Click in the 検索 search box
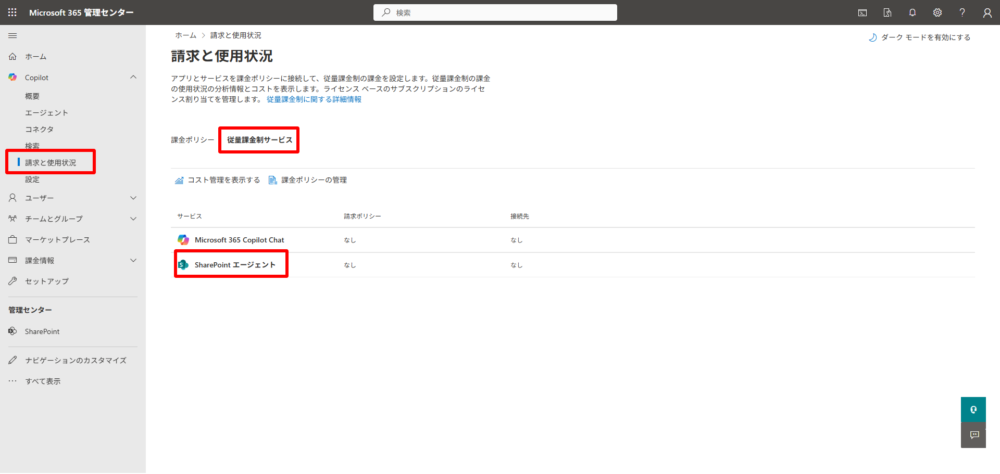This screenshot has width=1000, height=474. tap(495, 12)
